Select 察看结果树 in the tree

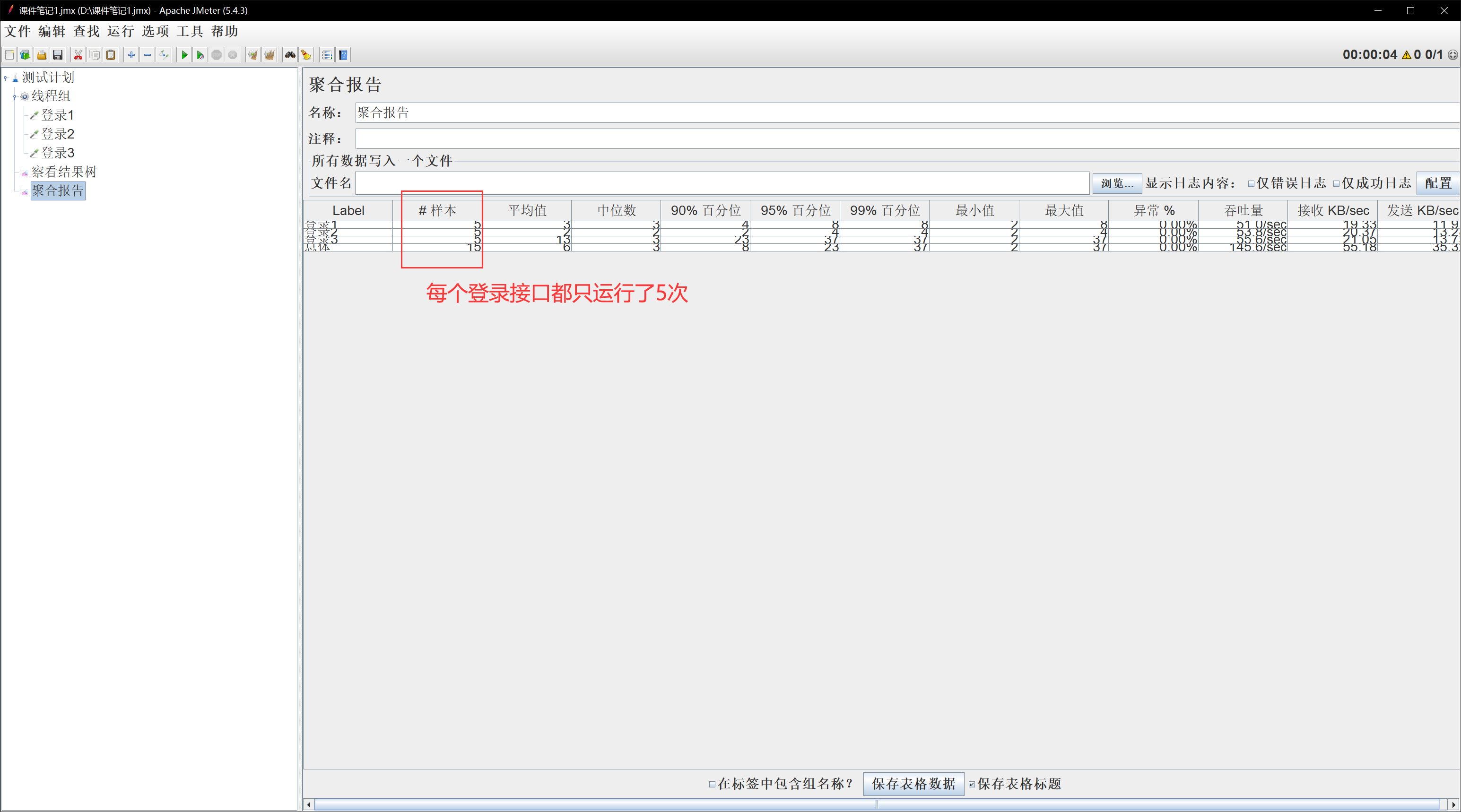pyautogui.click(x=64, y=172)
